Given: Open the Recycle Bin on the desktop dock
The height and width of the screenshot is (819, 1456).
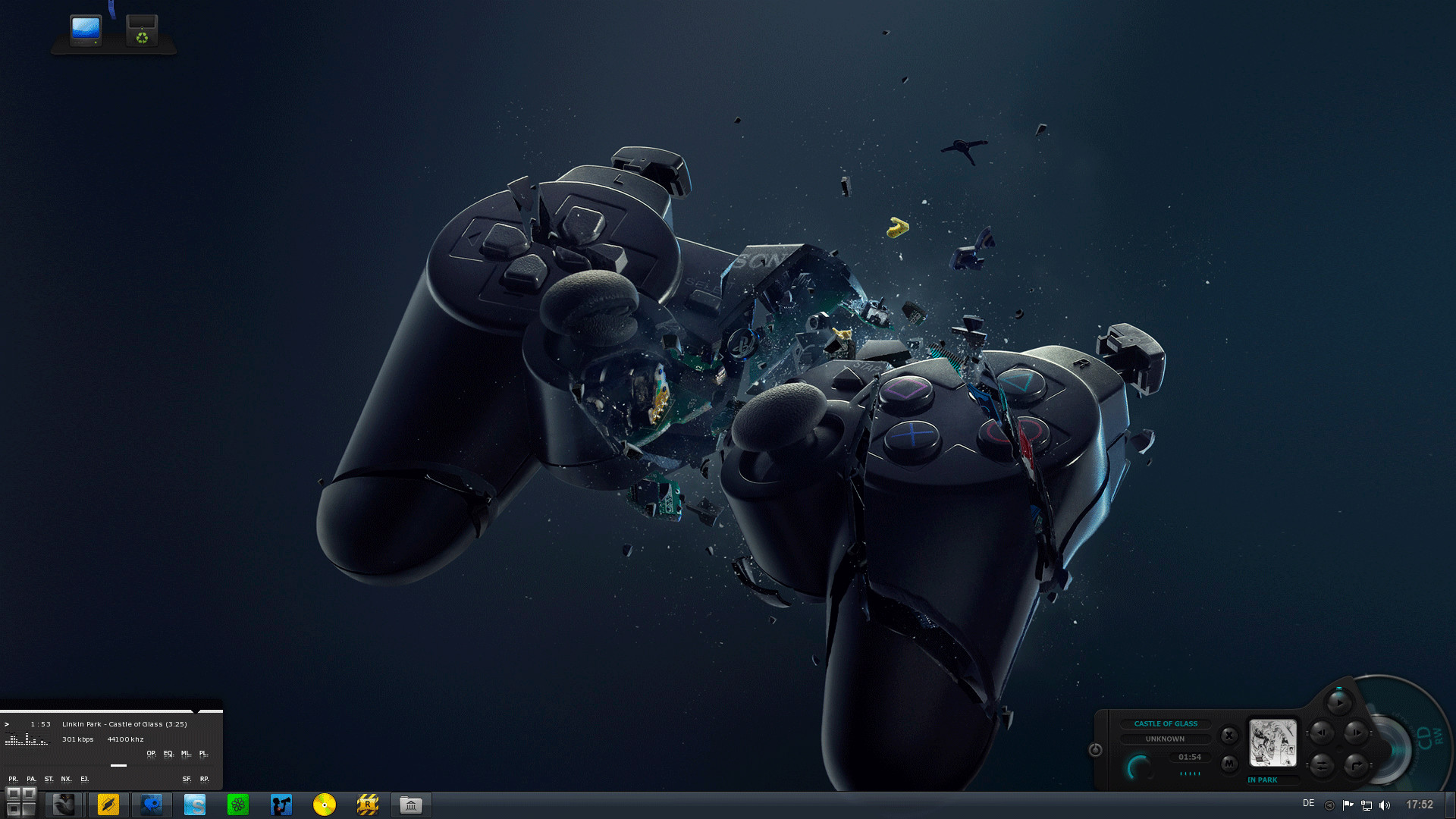Looking at the screenshot, I should click(x=142, y=30).
